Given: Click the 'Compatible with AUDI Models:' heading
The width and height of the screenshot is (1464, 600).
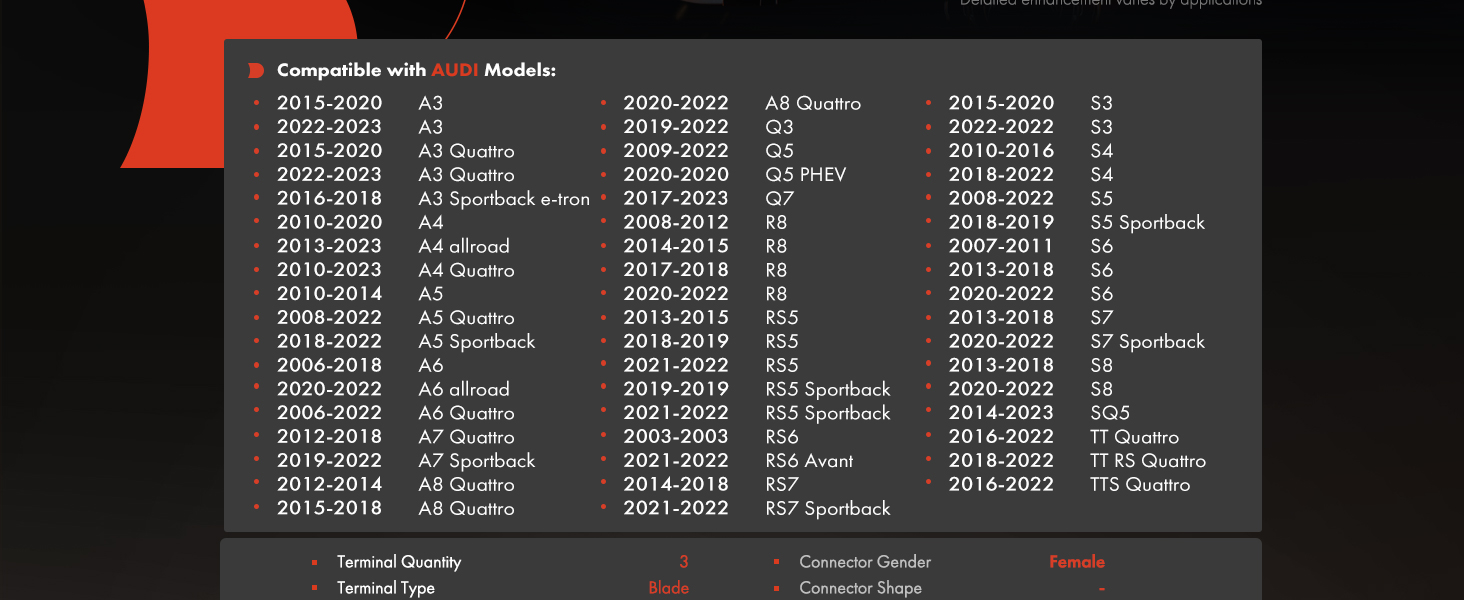Looking at the screenshot, I should click(x=416, y=70).
